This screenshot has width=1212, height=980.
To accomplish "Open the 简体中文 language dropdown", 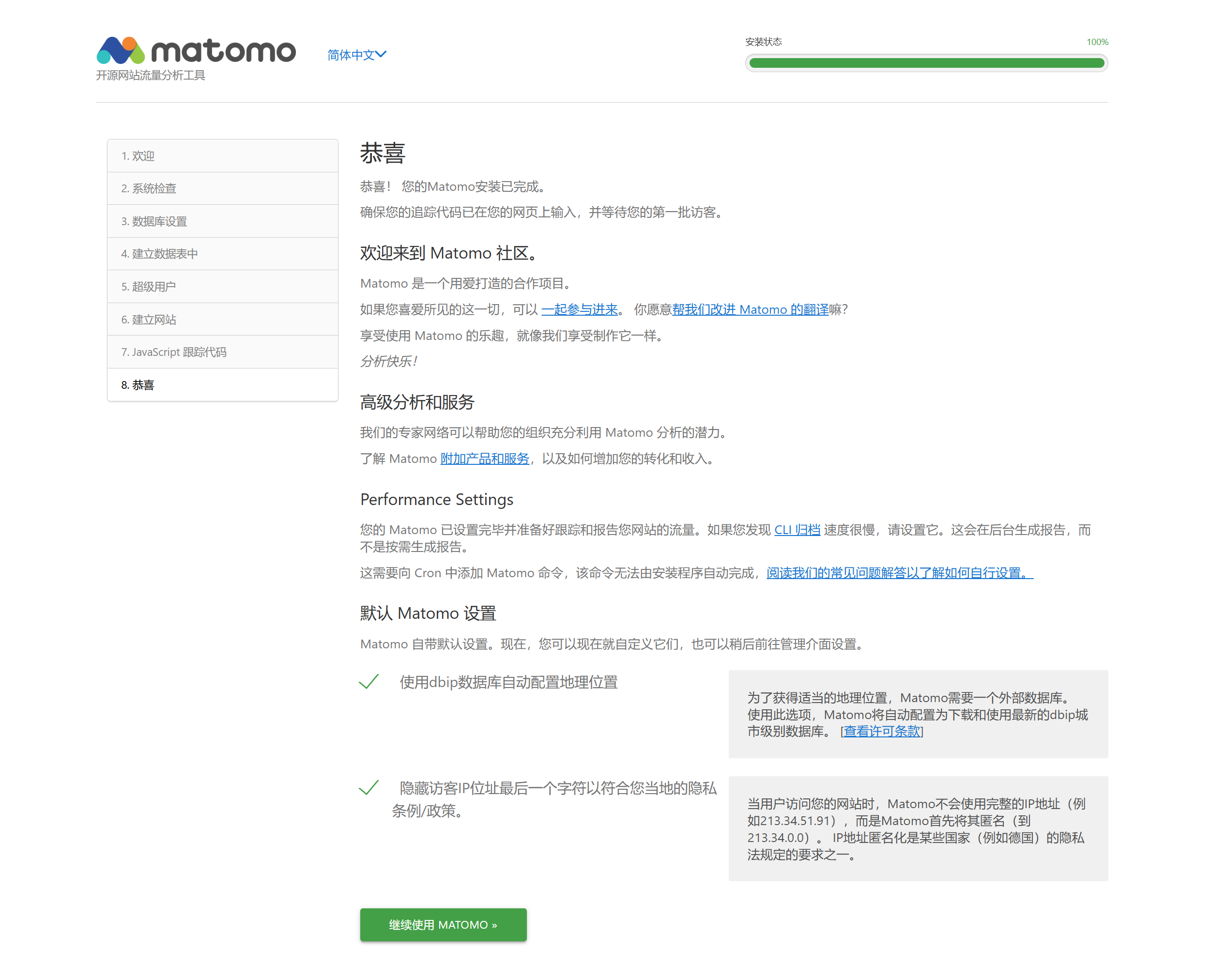I will coord(351,55).
